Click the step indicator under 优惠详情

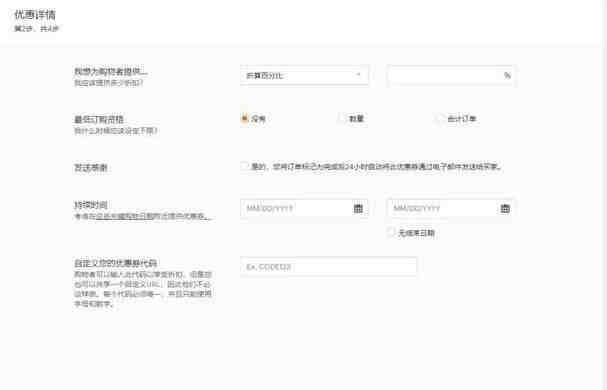pos(36,29)
